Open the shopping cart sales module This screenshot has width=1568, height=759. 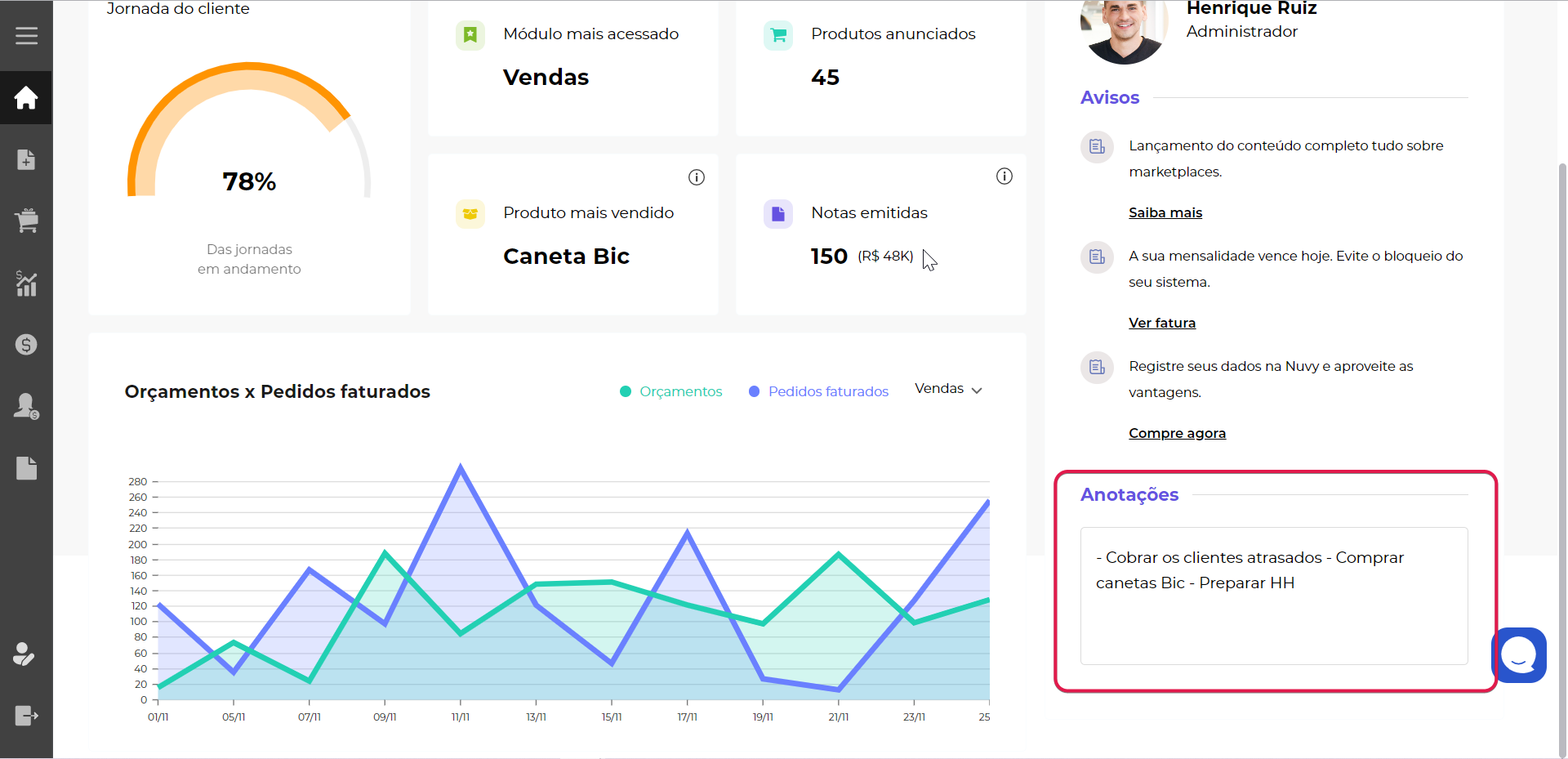(x=26, y=221)
